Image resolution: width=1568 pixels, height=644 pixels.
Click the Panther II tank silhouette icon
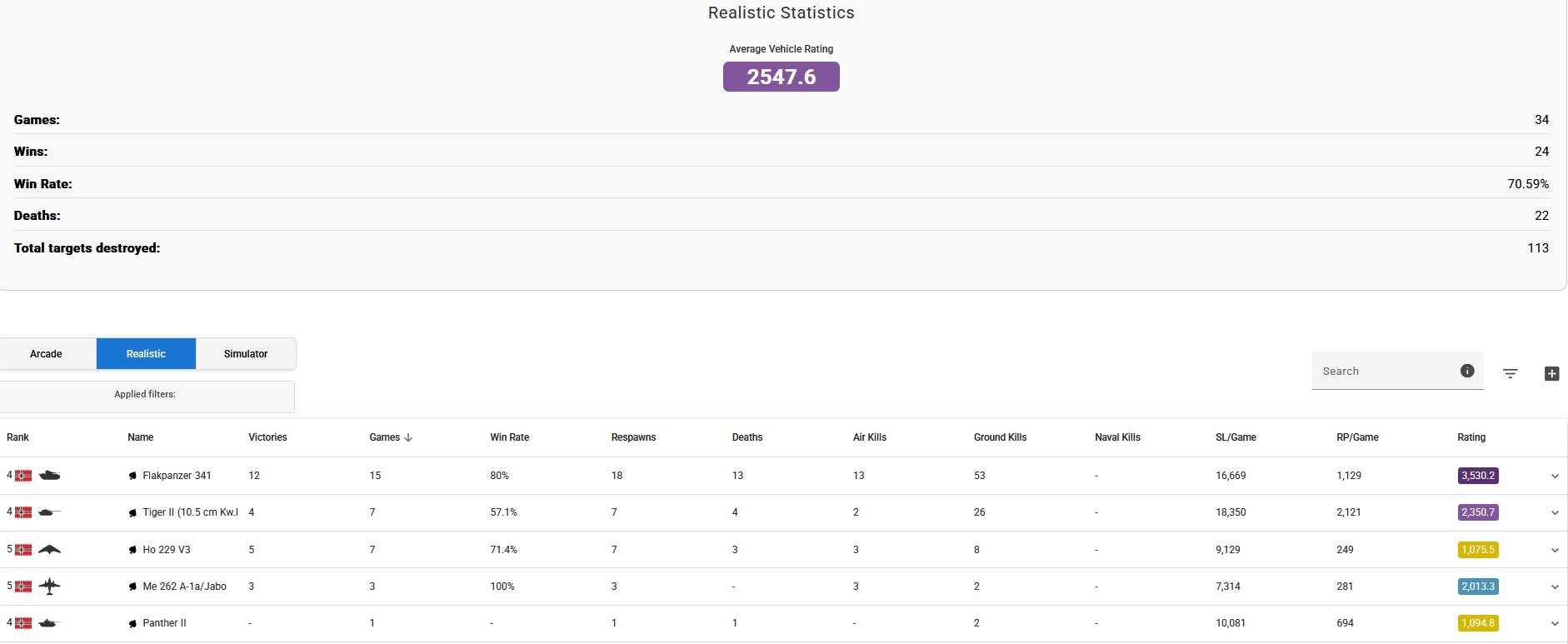tap(49, 623)
